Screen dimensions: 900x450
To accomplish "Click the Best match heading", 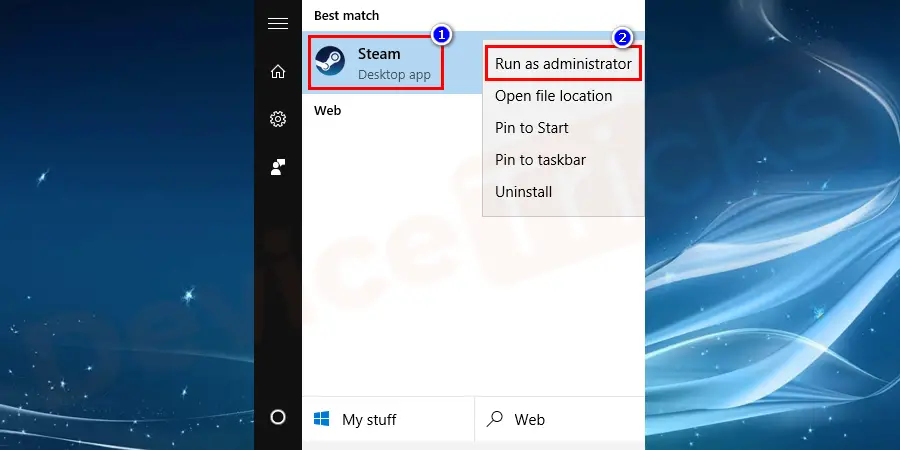I will pyautogui.click(x=346, y=15).
